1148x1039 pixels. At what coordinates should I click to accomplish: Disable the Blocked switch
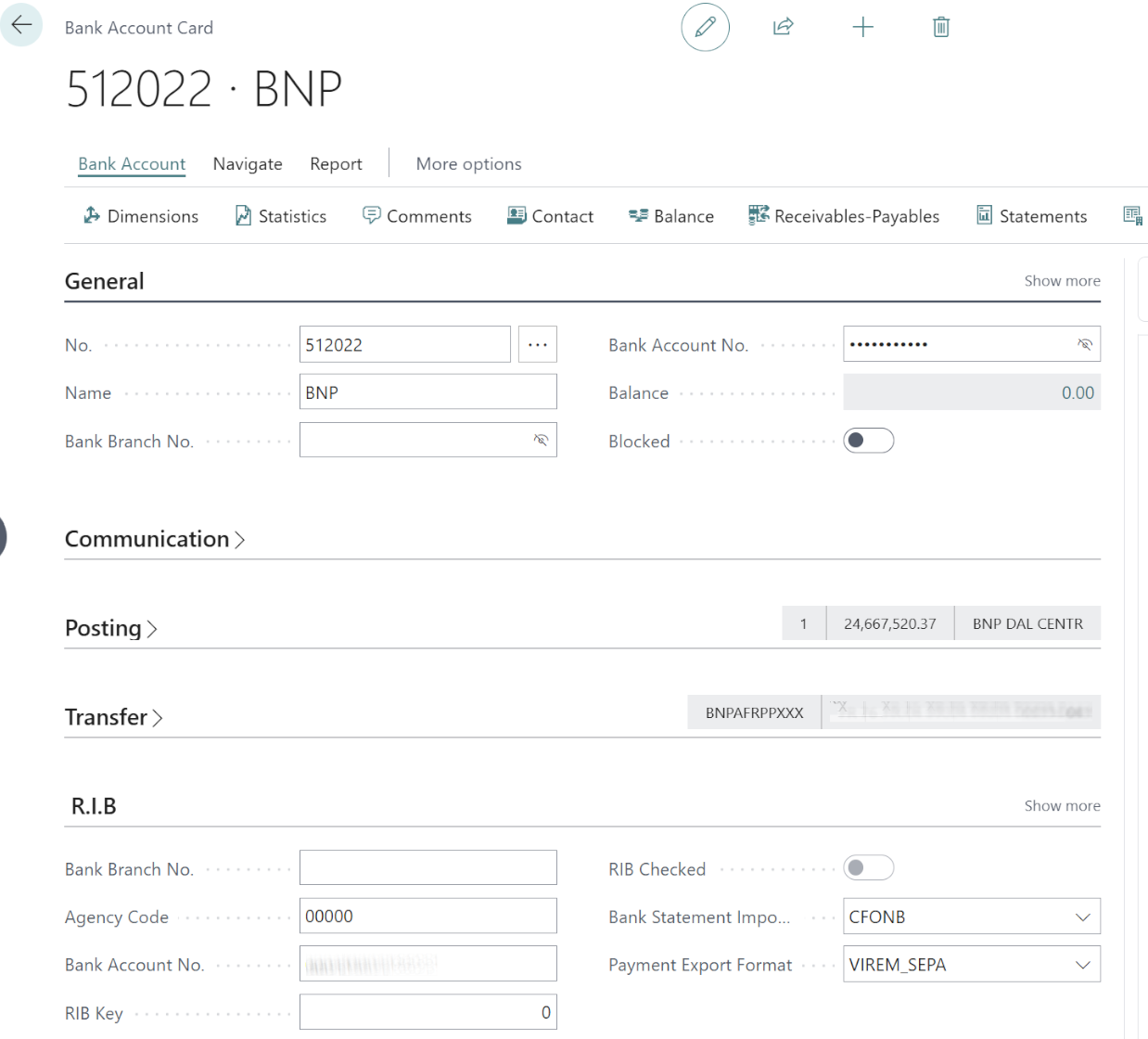coord(868,440)
